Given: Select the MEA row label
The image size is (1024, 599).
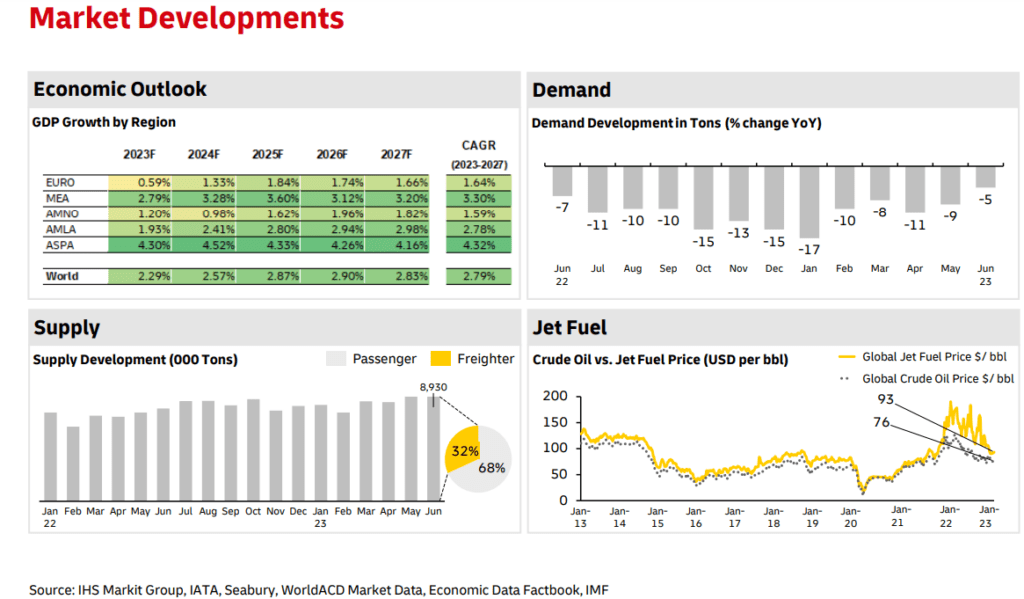Looking at the screenshot, I should 57,198.
